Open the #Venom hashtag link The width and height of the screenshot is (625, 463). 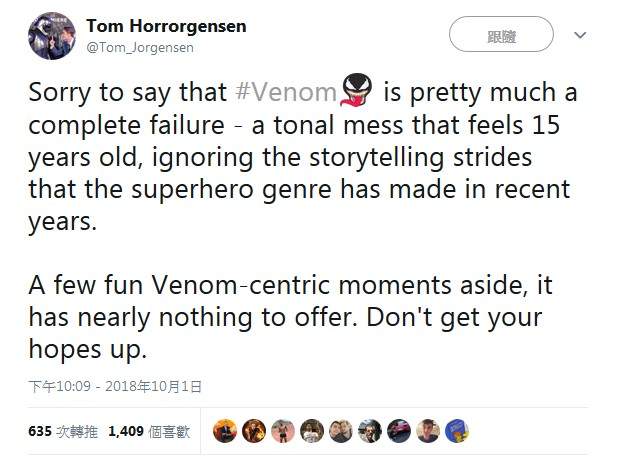pos(286,93)
